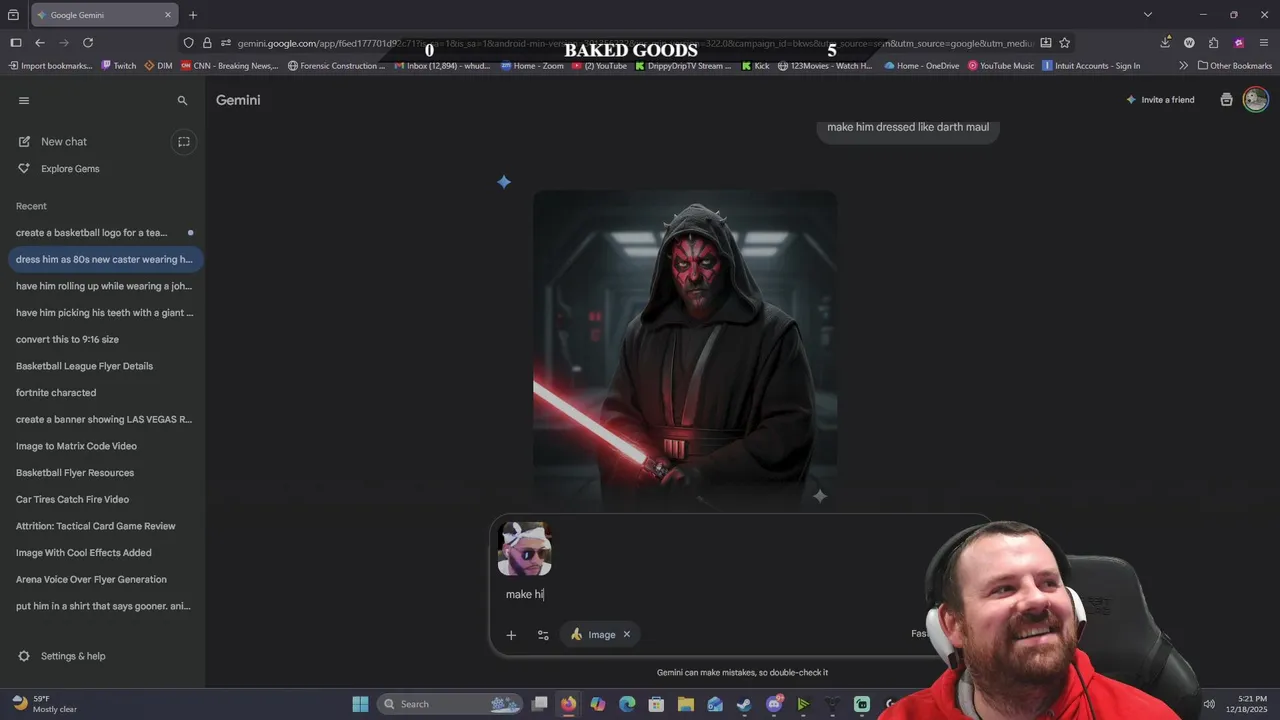Search chats with the magnifier icon

point(182,100)
